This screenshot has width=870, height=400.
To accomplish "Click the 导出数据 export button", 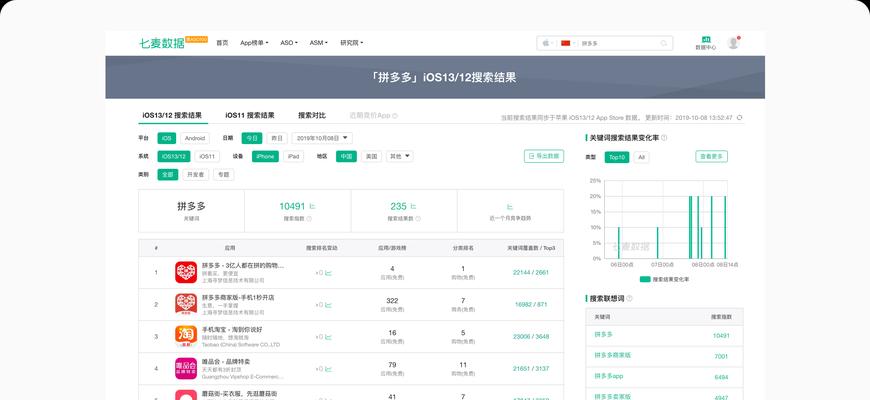I will tap(544, 156).
